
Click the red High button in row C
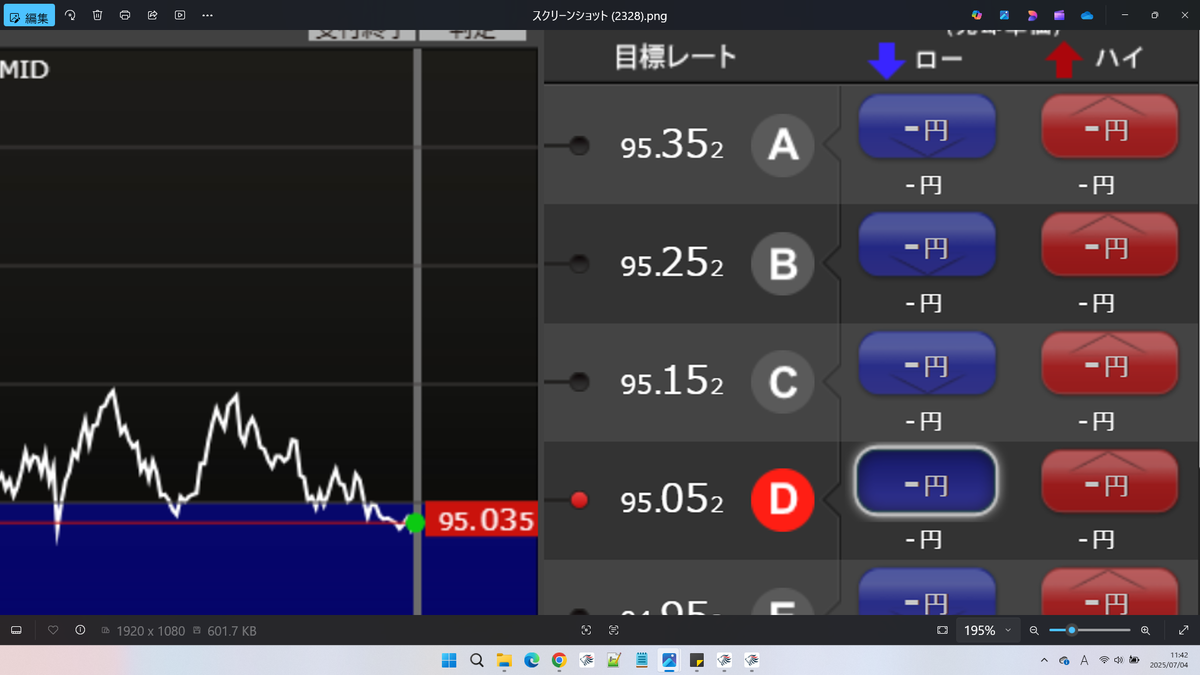1109,363
